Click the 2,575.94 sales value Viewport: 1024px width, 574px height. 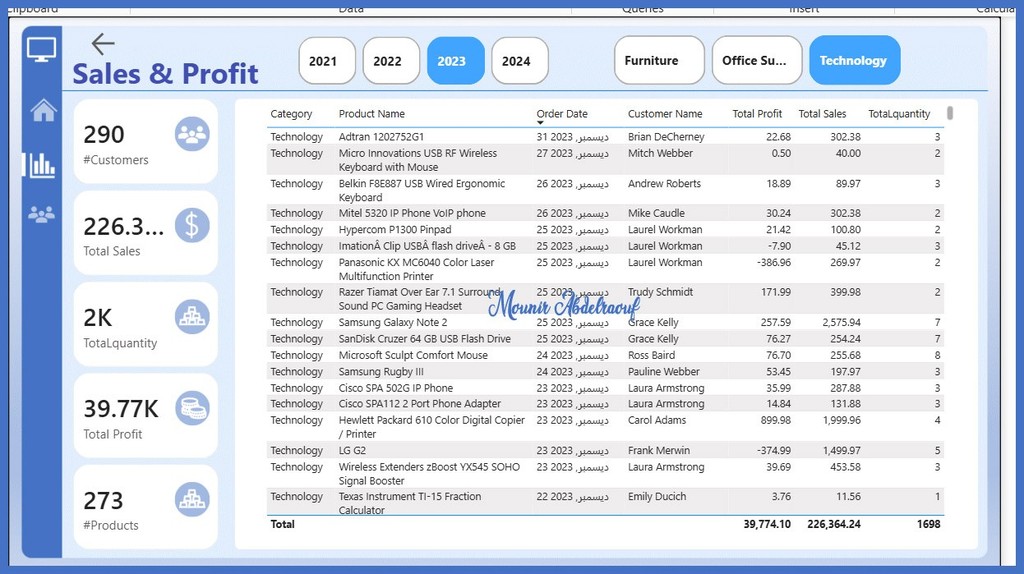pyautogui.click(x=841, y=322)
